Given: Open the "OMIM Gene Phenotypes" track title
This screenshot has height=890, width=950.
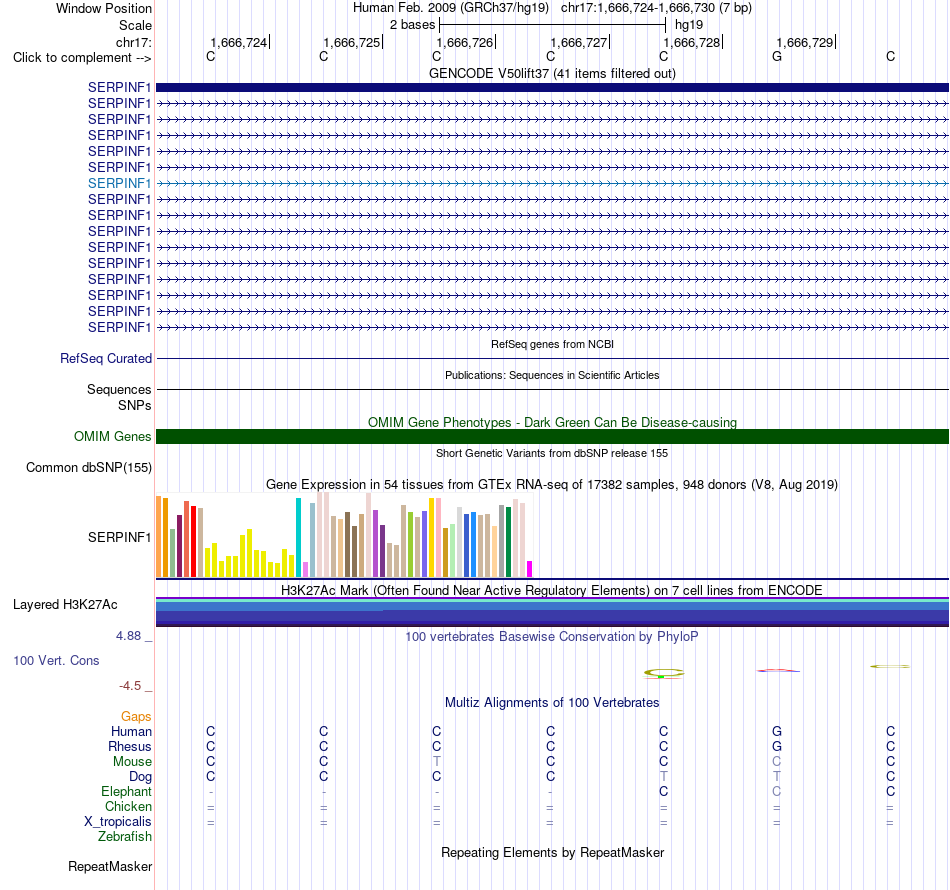Looking at the screenshot, I should point(552,422).
